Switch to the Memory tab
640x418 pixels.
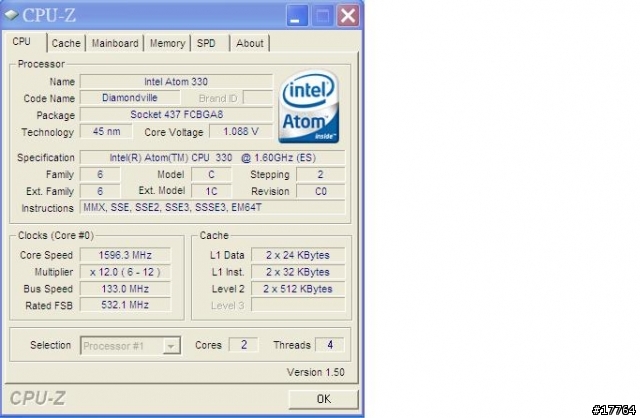[x=167, y=43]
